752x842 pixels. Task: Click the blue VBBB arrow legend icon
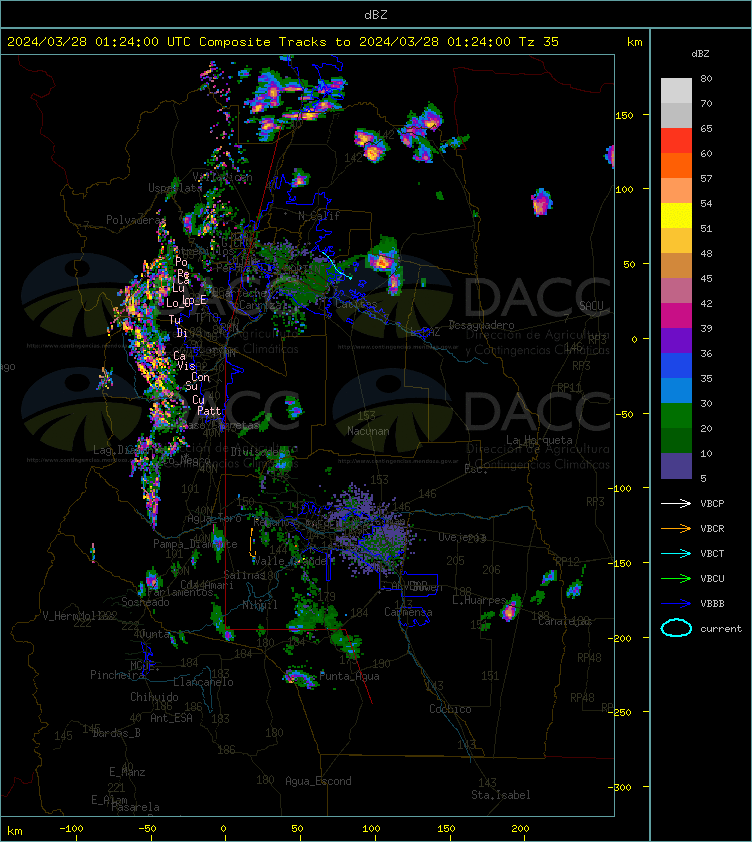coord(676,603)
